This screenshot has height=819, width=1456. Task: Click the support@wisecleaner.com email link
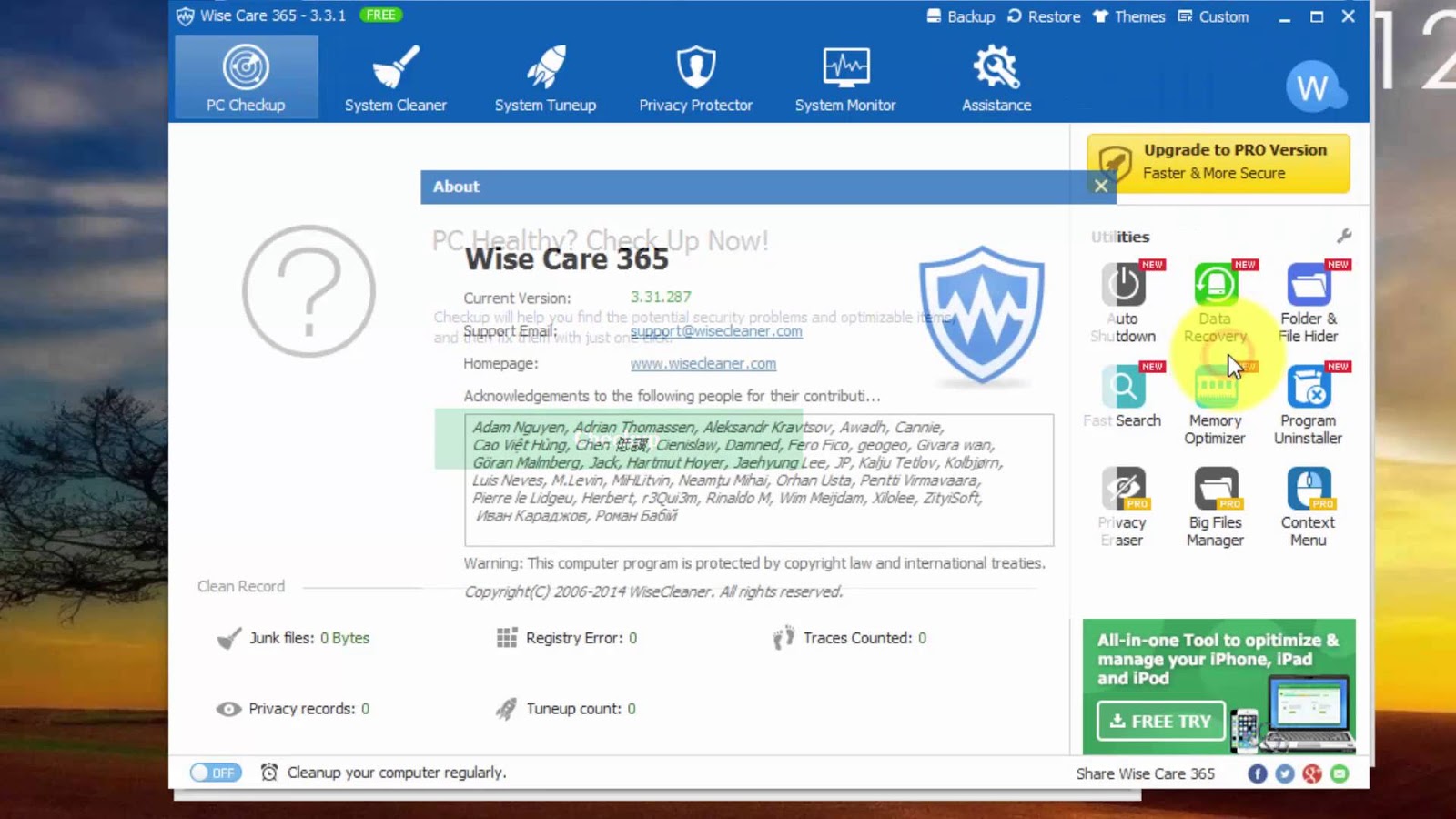716,331
